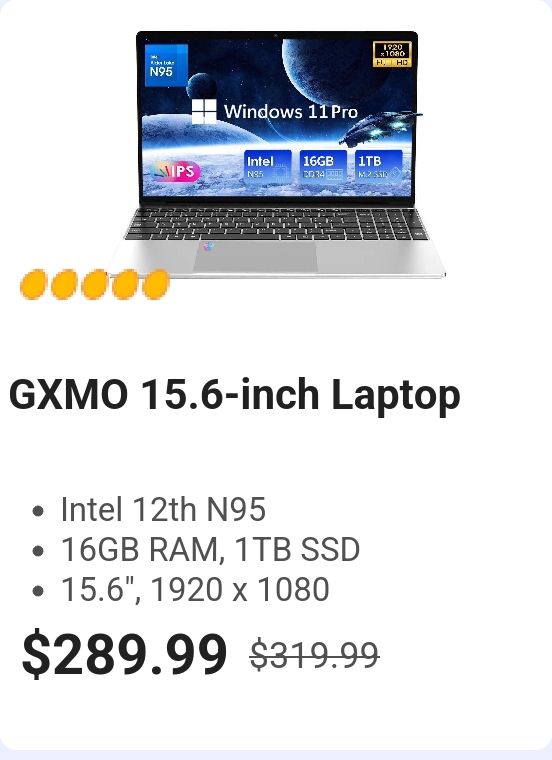552x760 pixels.
Task: Click the crossed-out $319.99 original price
Action: pyautogui.click(x=315, y=655)
